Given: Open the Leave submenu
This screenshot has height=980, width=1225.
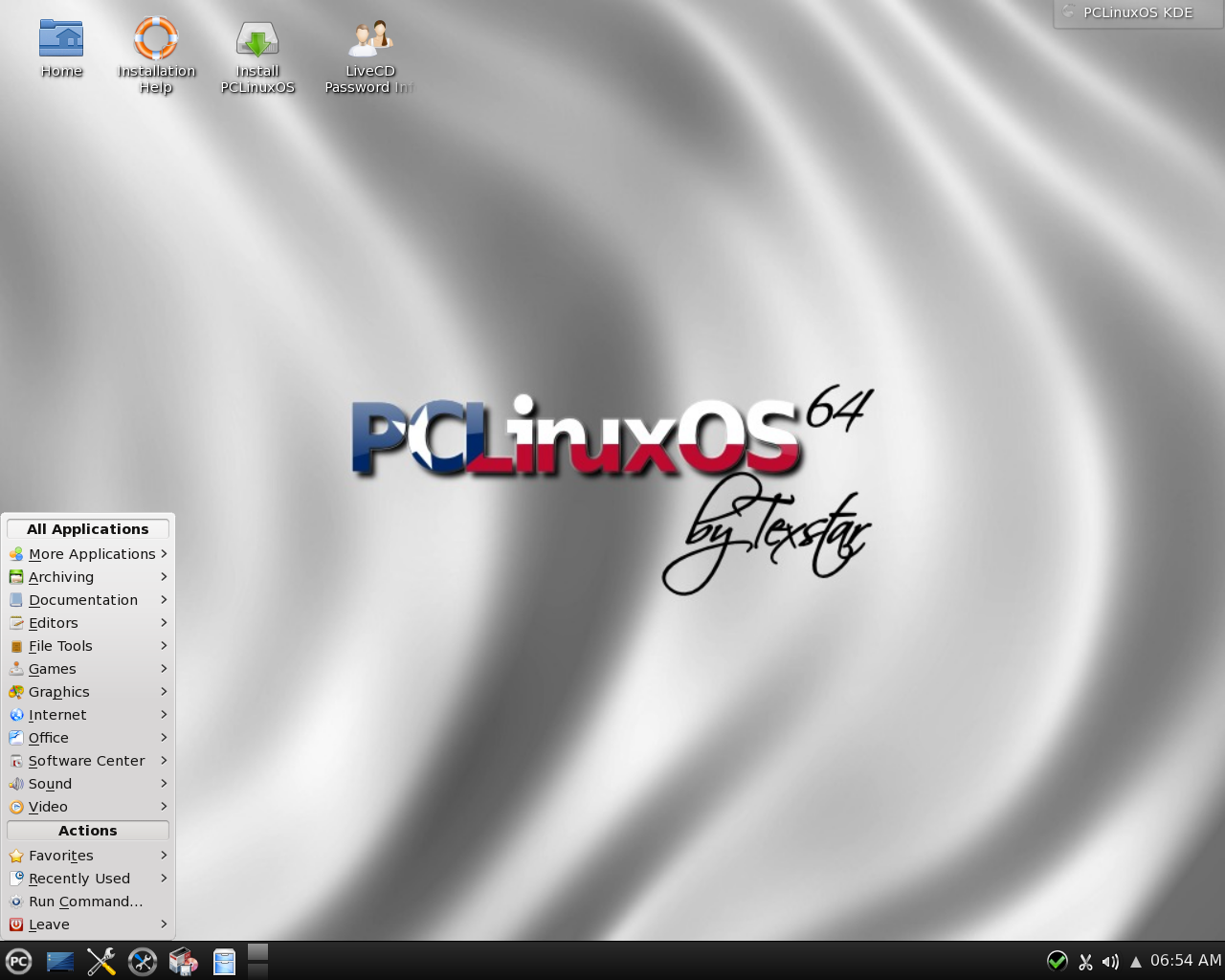Looking at the screenshot, I should pos(88,924).
